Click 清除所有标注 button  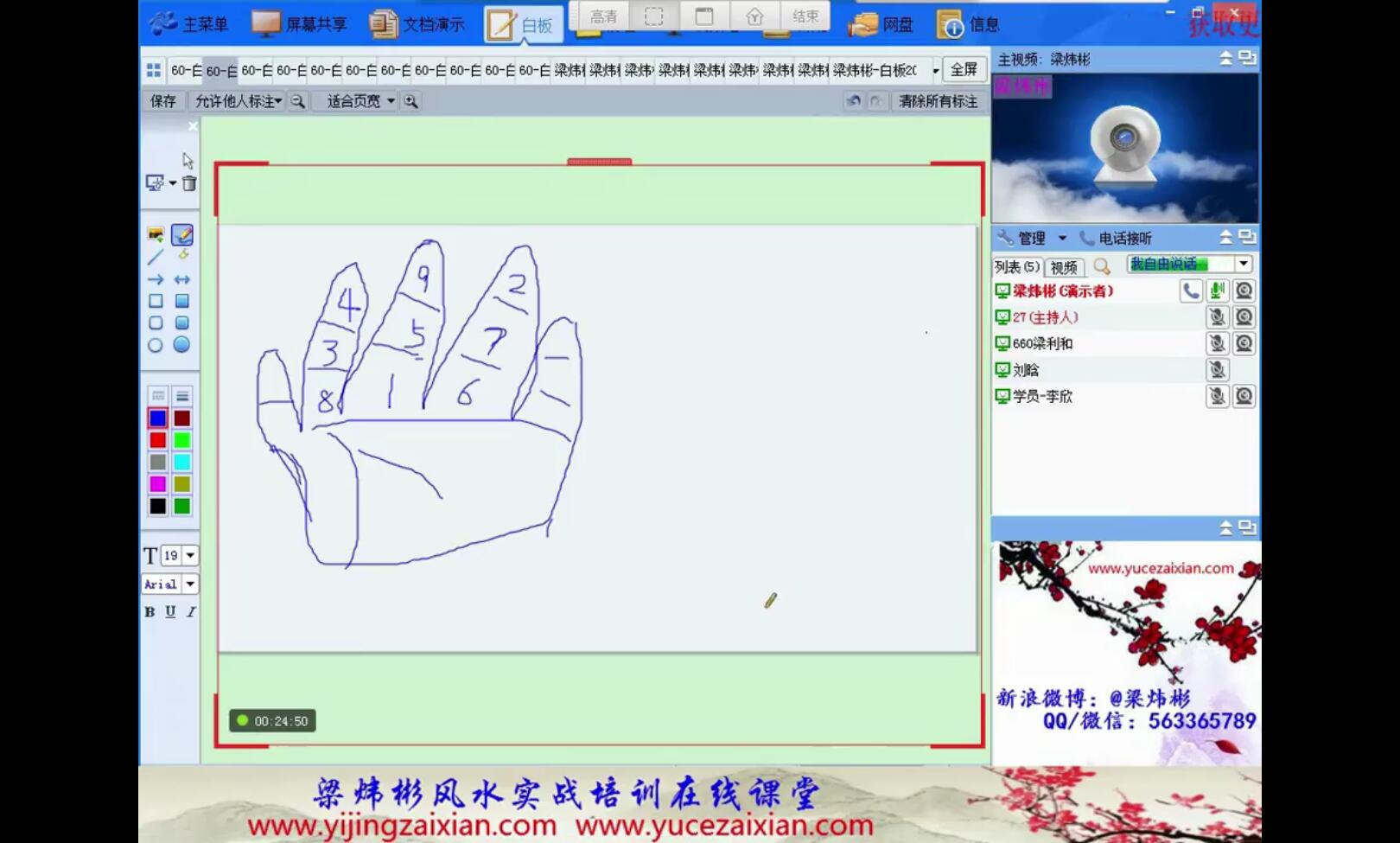click(938, 101)
